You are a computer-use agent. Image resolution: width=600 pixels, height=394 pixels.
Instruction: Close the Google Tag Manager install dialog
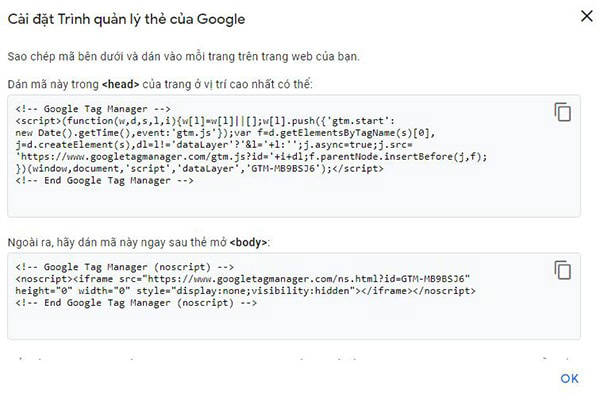[587, 16]
